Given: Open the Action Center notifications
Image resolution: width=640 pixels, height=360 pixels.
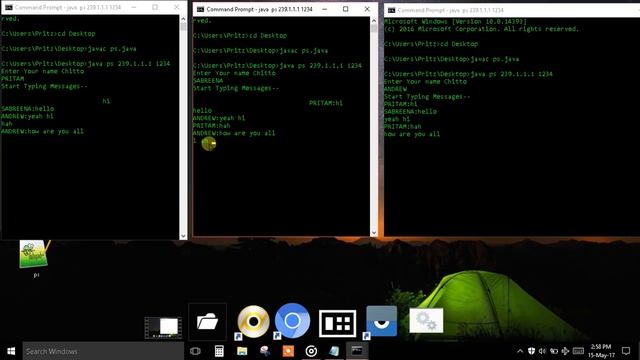Looking at the screenshot, I should point(626,351).
